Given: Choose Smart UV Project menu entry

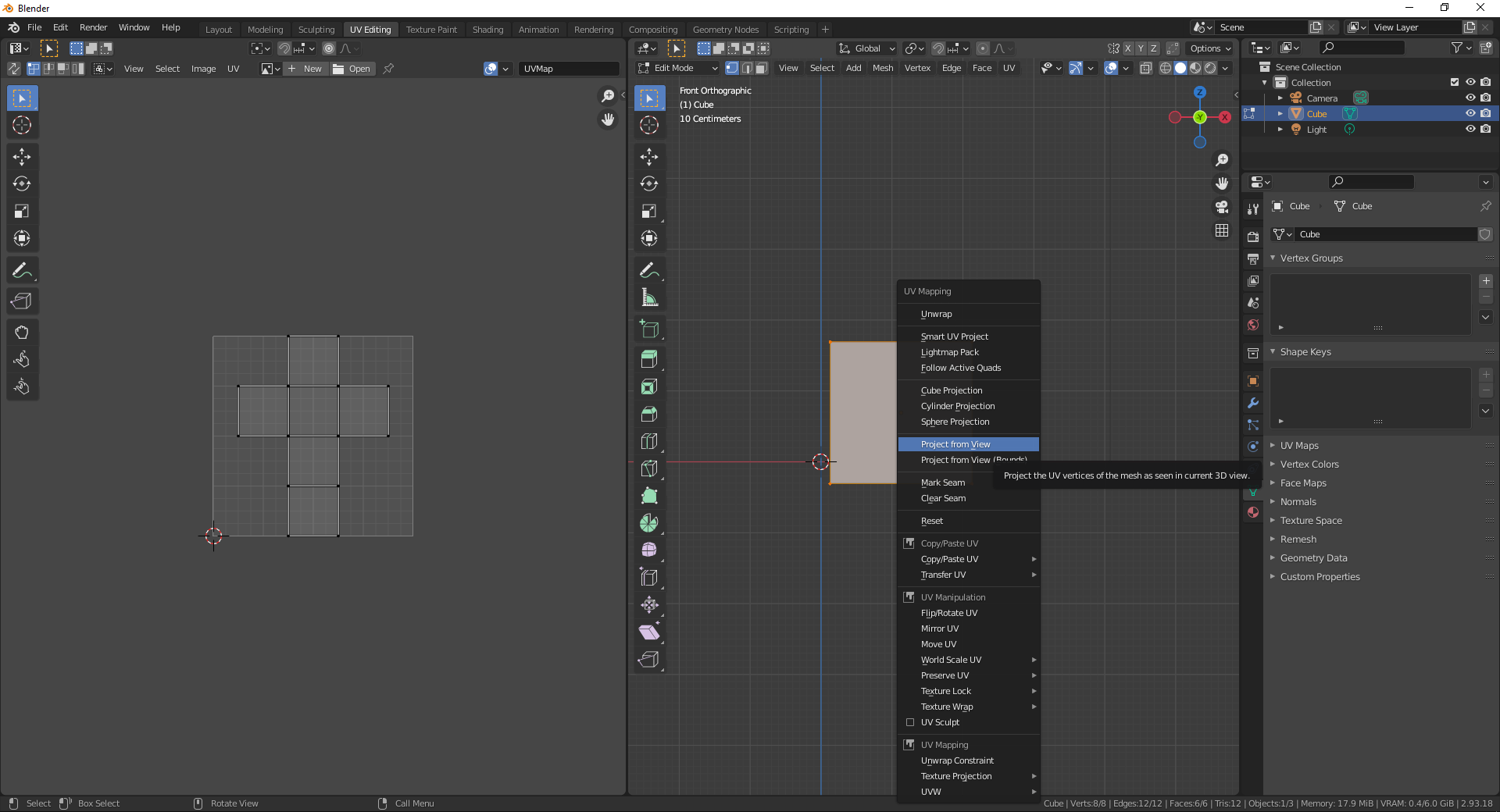Looking at the screenshot, I should [x=968, y=337].
